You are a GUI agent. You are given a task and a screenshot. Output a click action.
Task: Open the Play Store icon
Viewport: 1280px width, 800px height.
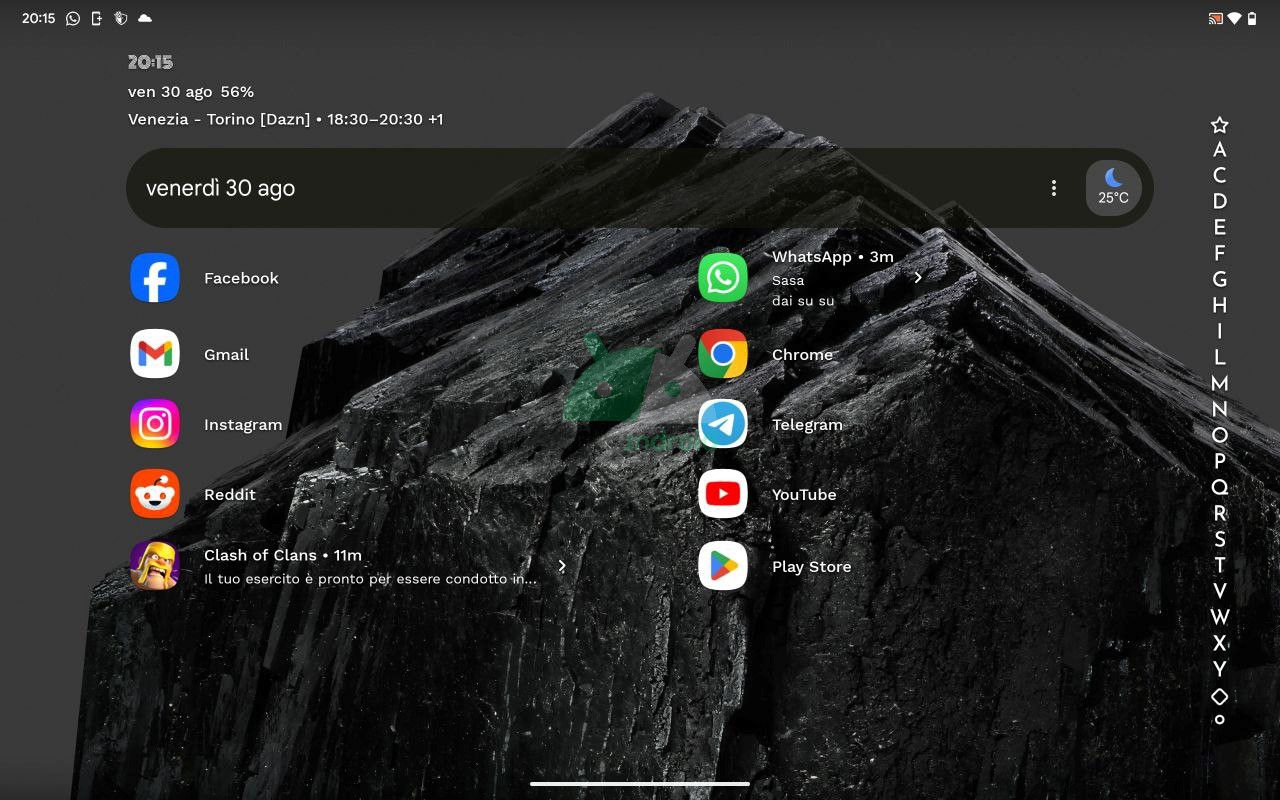pos(723,566)
